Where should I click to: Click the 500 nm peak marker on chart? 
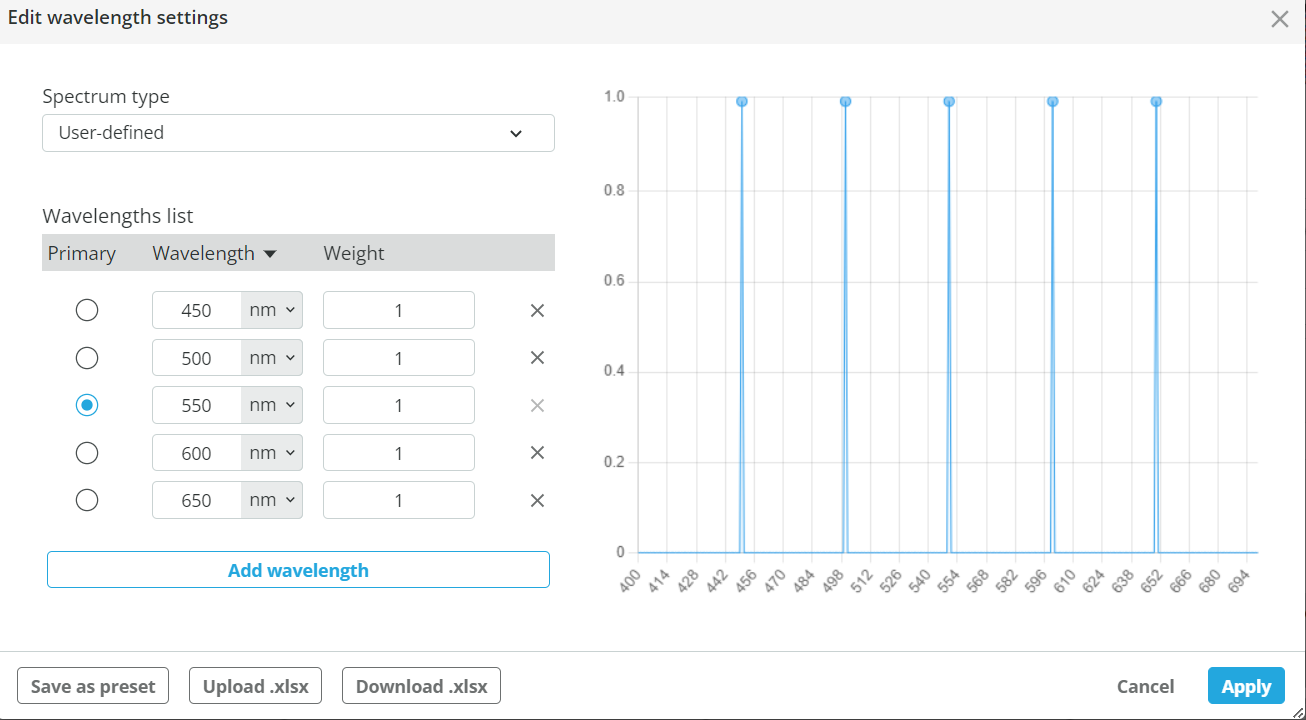pos(845,101)
